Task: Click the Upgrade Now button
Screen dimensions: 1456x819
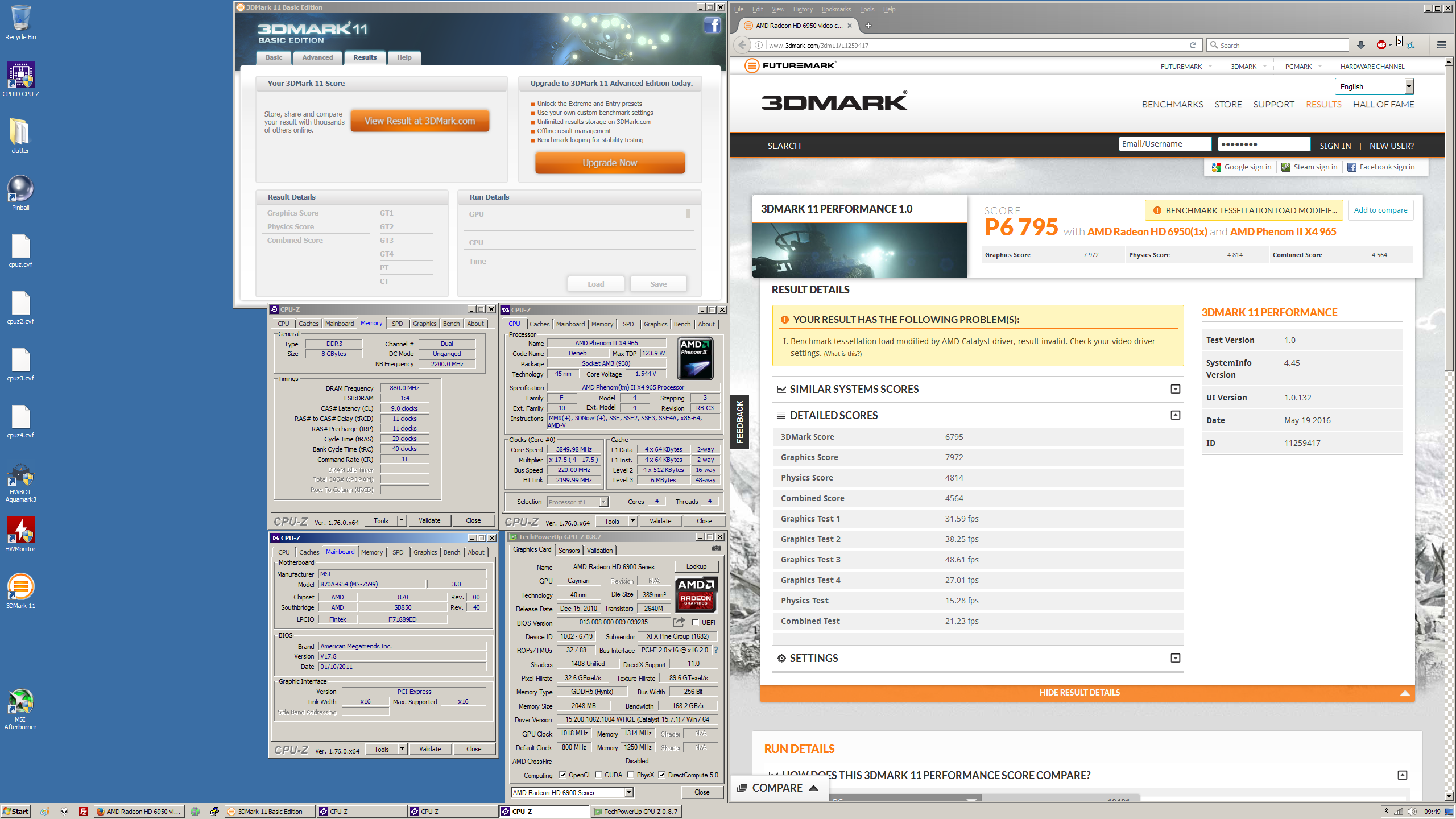Action: tap(610, 163)
